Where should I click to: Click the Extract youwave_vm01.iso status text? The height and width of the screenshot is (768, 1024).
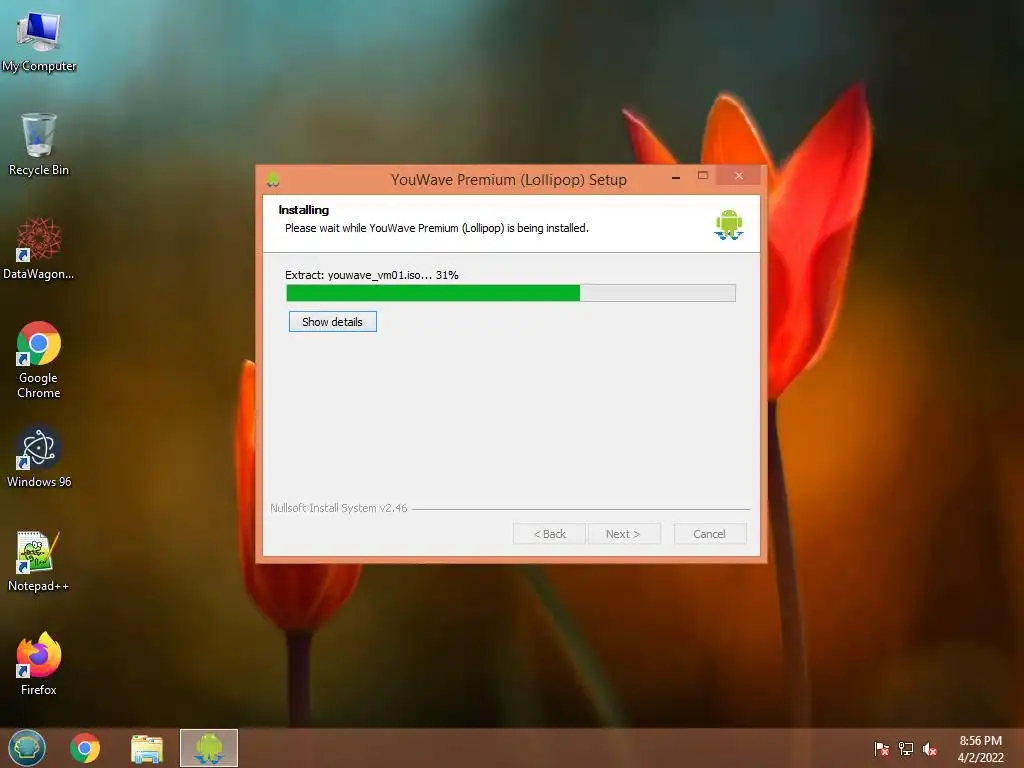point(372,275)
